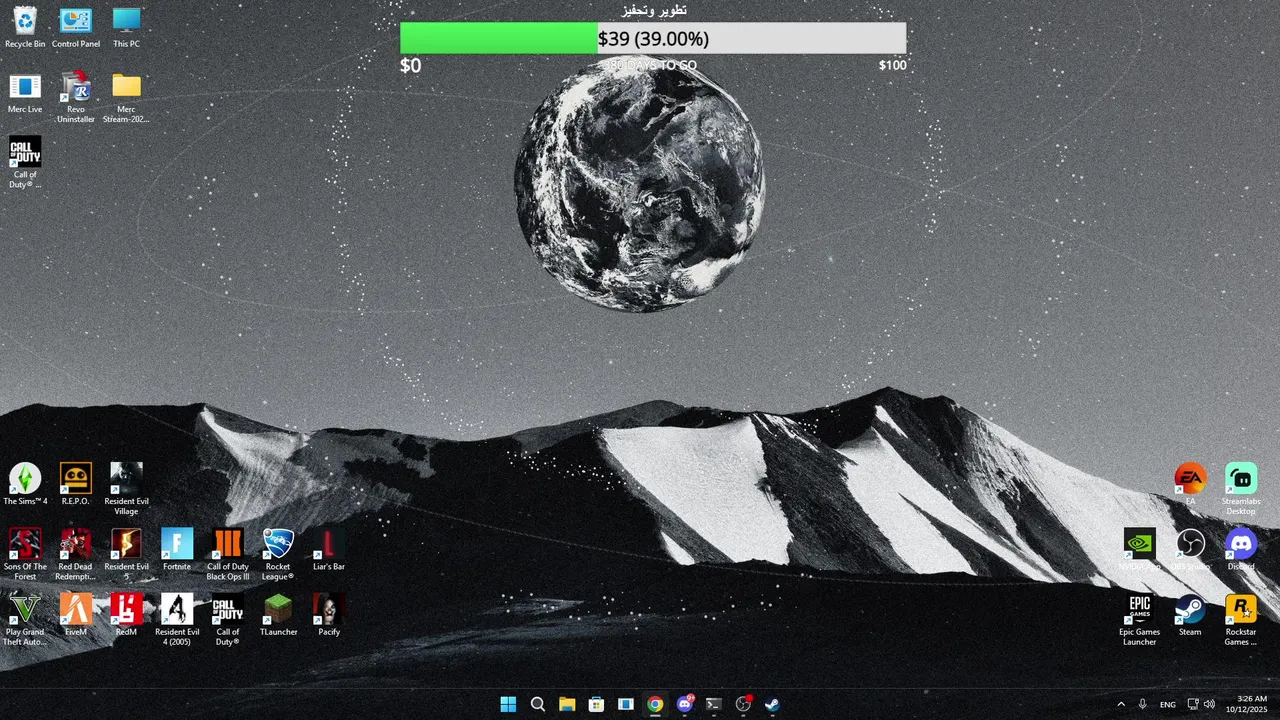Open Call of Duty Black Ops III

[228, 554]
